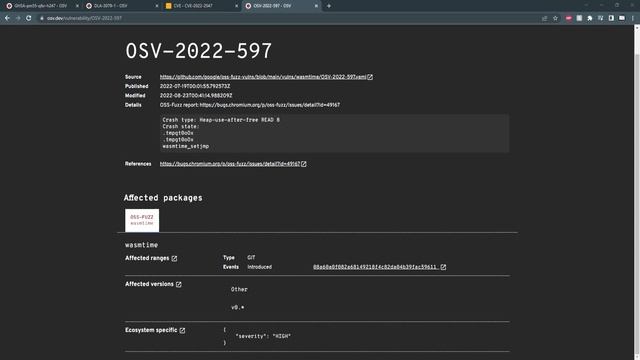Open the profile avatar button
The height and width of the screenshot is (360, 640).
(622, 18)
